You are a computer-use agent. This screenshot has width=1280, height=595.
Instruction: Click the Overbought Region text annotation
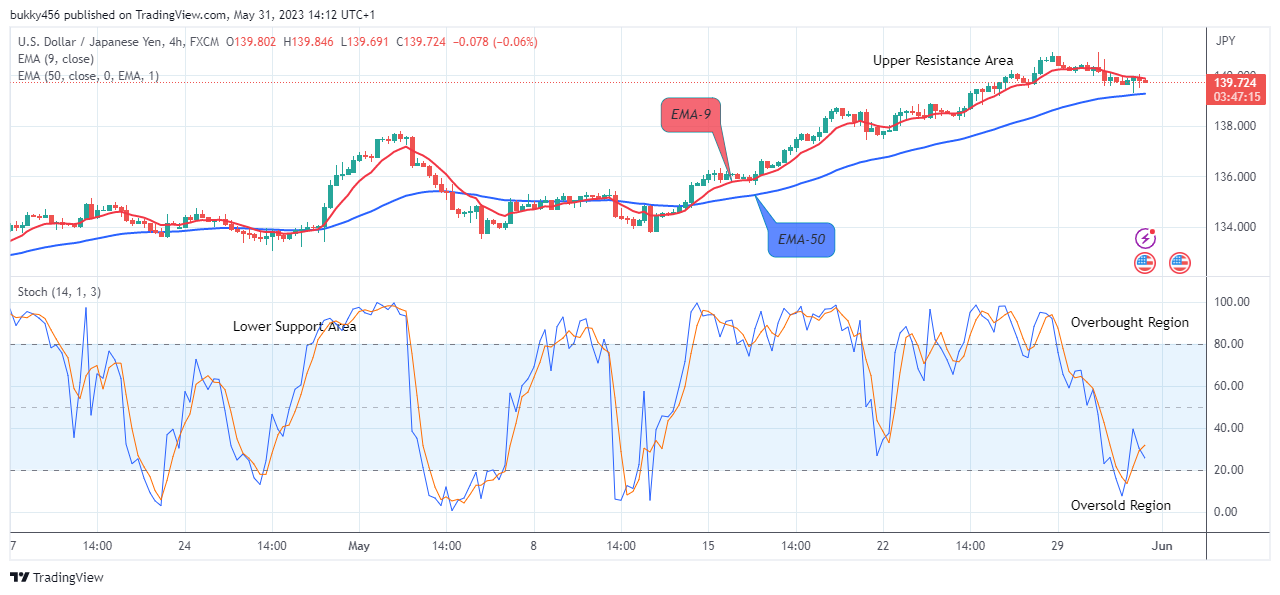coord(1130,322)
